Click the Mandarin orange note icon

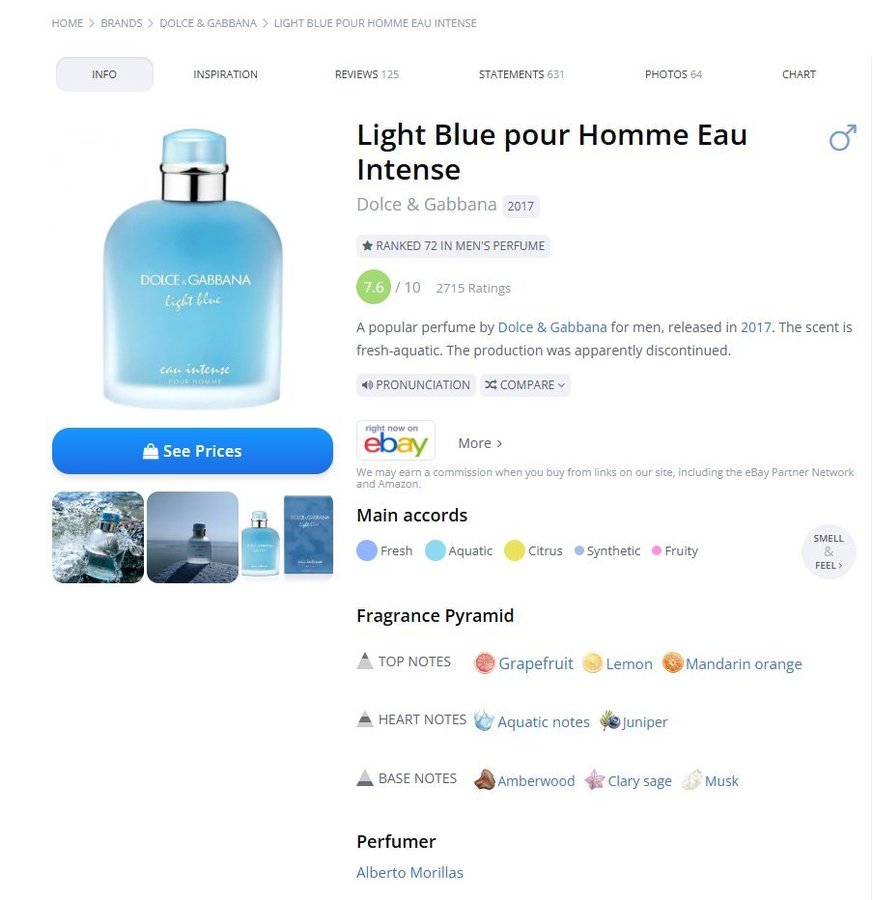click(673, 663)
